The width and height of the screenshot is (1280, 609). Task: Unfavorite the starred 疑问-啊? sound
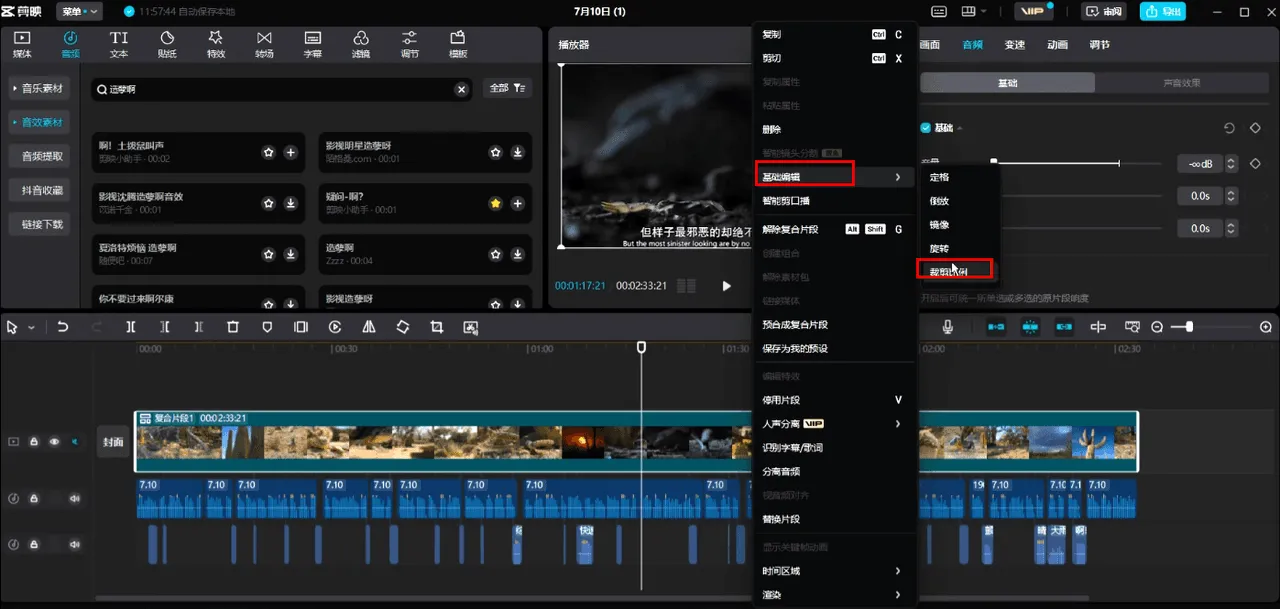click(x=495, y=203)
